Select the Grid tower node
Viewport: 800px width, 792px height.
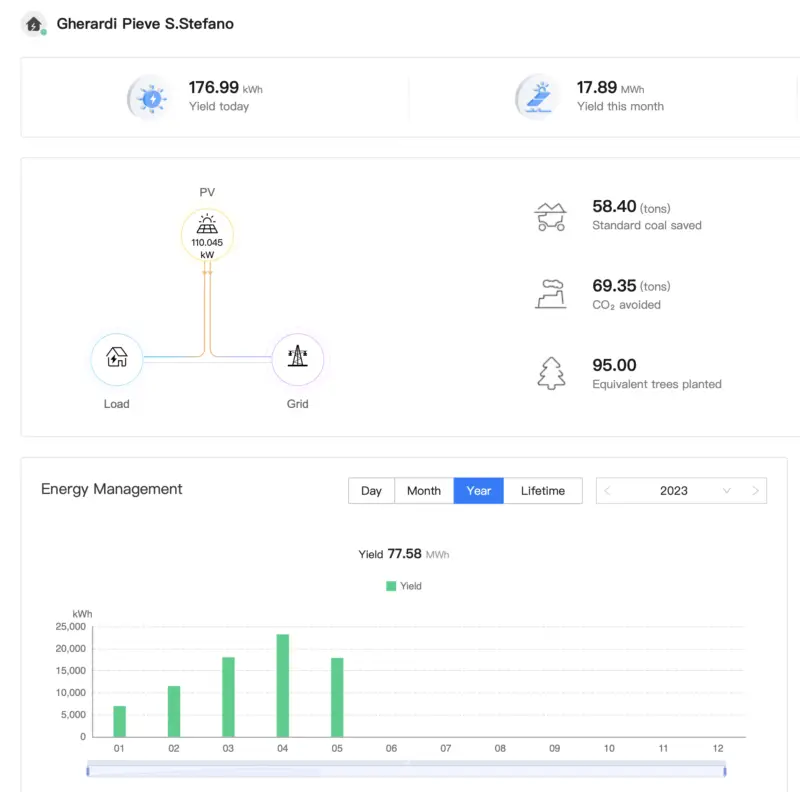[x=297, y=359]
